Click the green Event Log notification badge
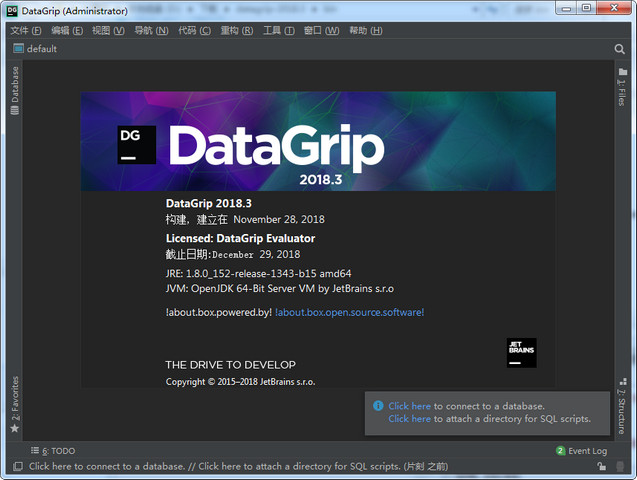The image size is (637, 480). click(x=561, y=451)
